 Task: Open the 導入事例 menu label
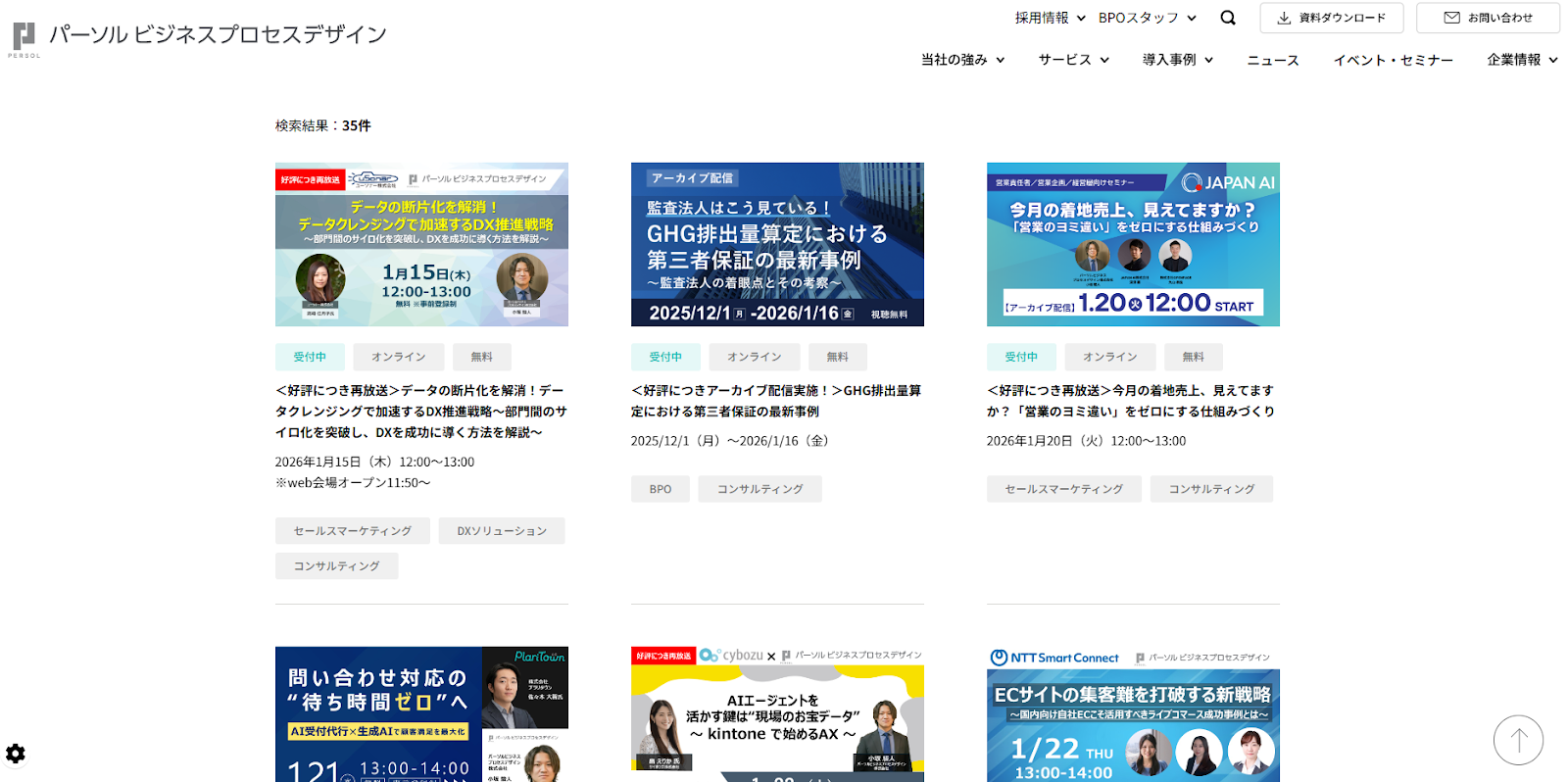[x=1169, y=60]
